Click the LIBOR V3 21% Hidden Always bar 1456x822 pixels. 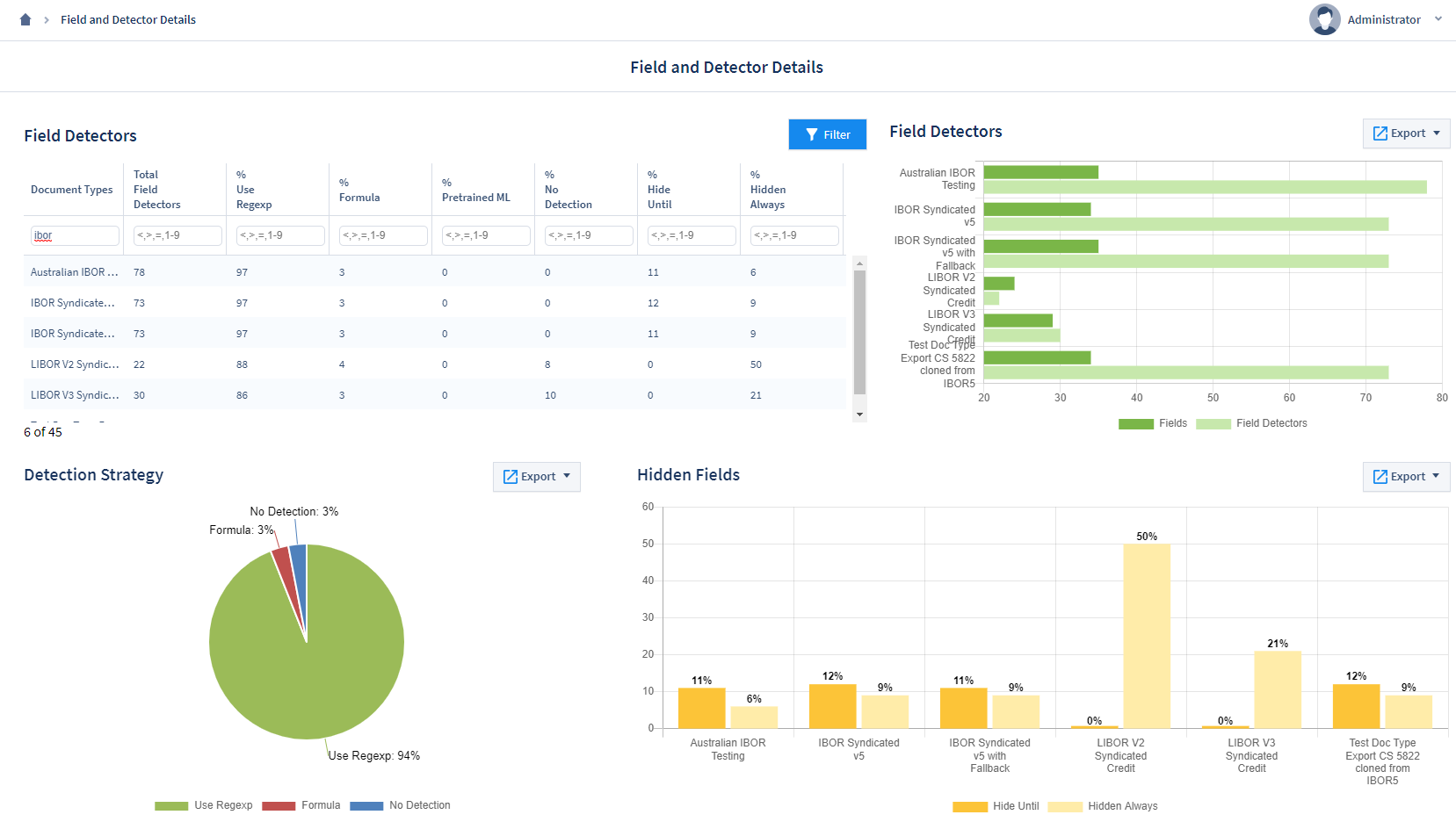tap(1278, 689)
